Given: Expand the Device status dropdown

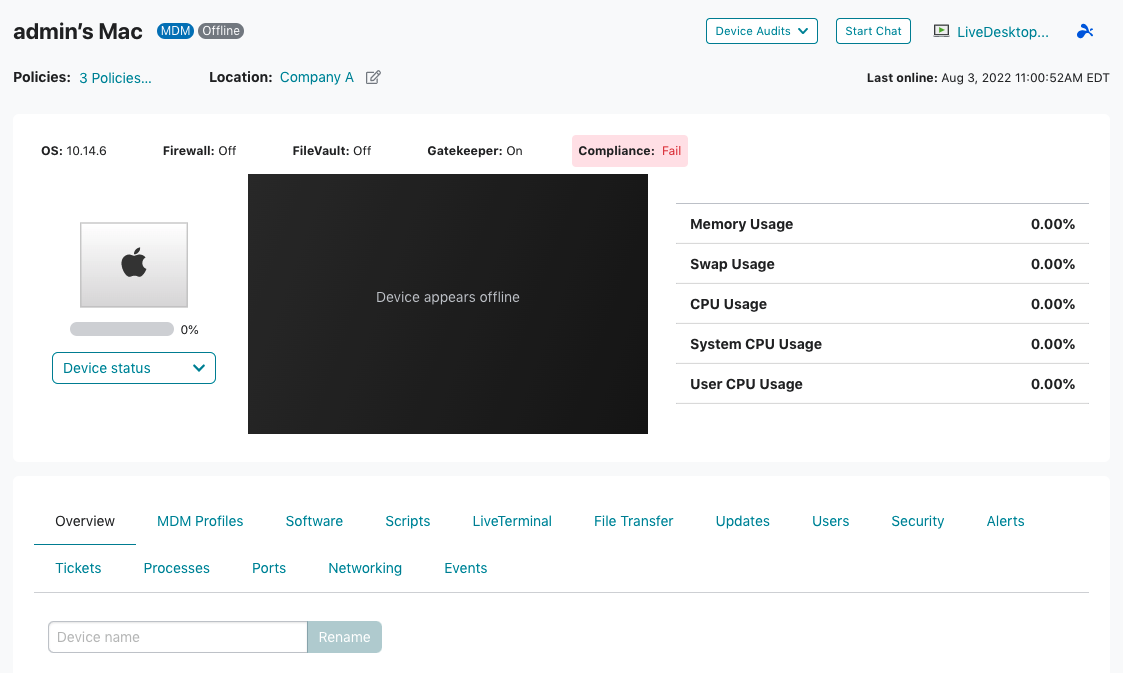Looking at the screenshot, I should coord(134,368).
